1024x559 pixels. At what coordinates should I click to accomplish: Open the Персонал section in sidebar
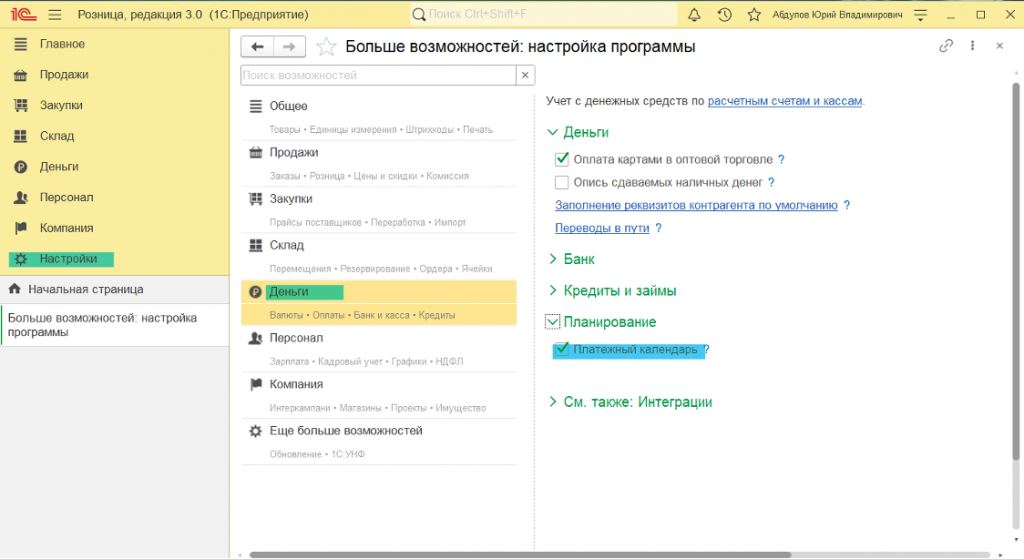(x=67, y=197)
